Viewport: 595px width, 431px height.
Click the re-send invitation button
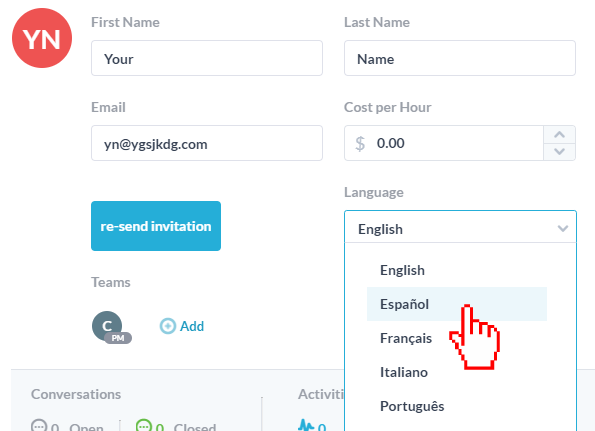pyautogui.click(x=156, y=226)
